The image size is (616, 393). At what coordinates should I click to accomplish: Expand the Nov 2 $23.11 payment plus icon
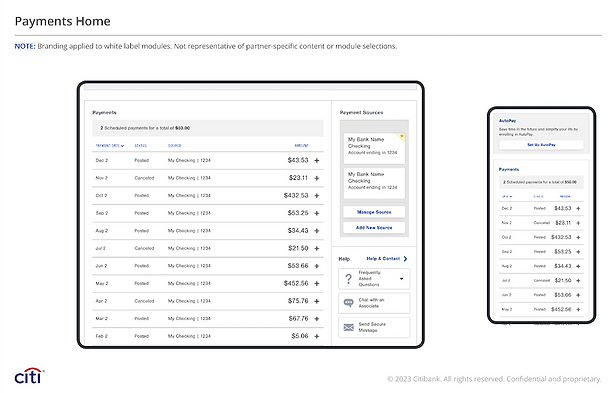[317, 178]
